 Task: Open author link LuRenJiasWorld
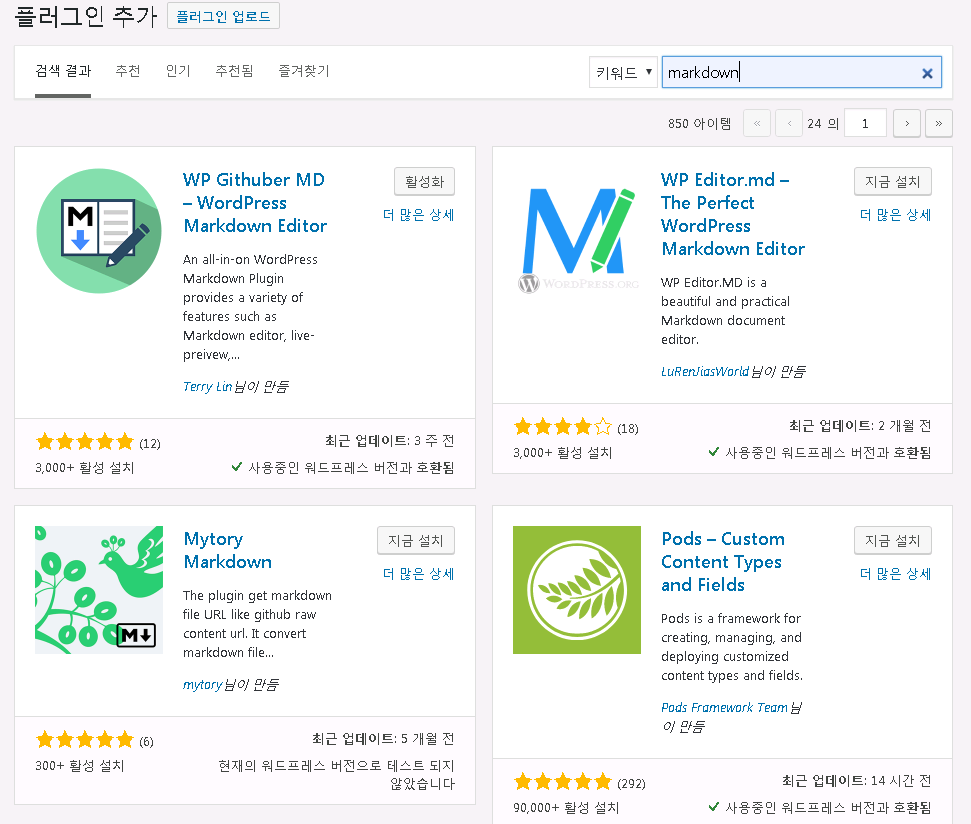(x=705, y=371)
